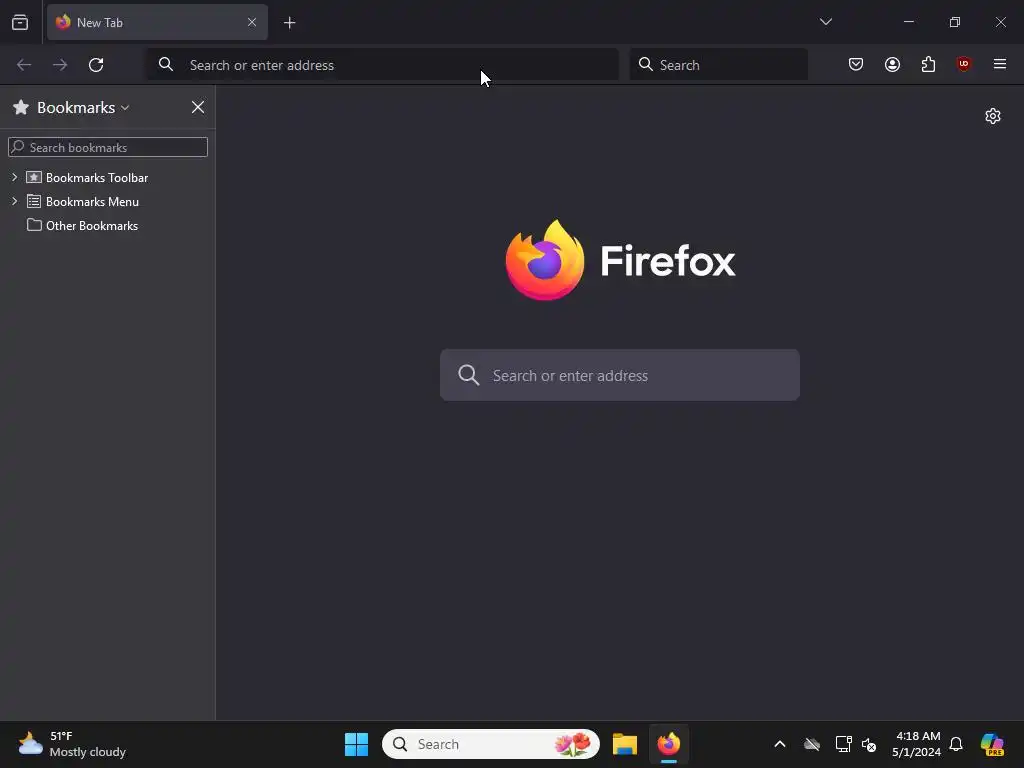Viewport: 1024px width, 768px height.
Task: Open the Windows Start menu
Action: 357,744
